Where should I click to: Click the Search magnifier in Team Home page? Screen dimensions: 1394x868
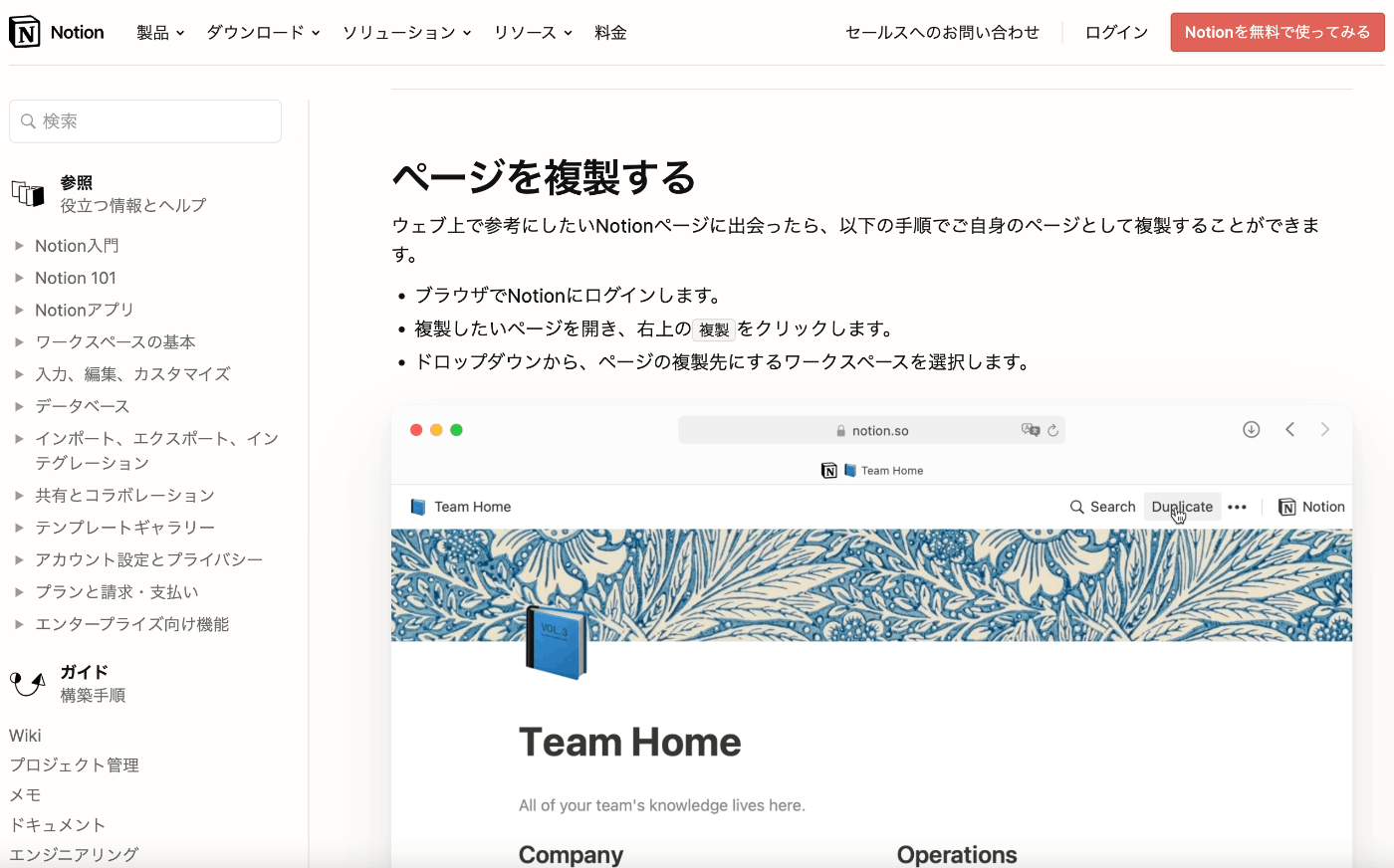[1077, 507]
